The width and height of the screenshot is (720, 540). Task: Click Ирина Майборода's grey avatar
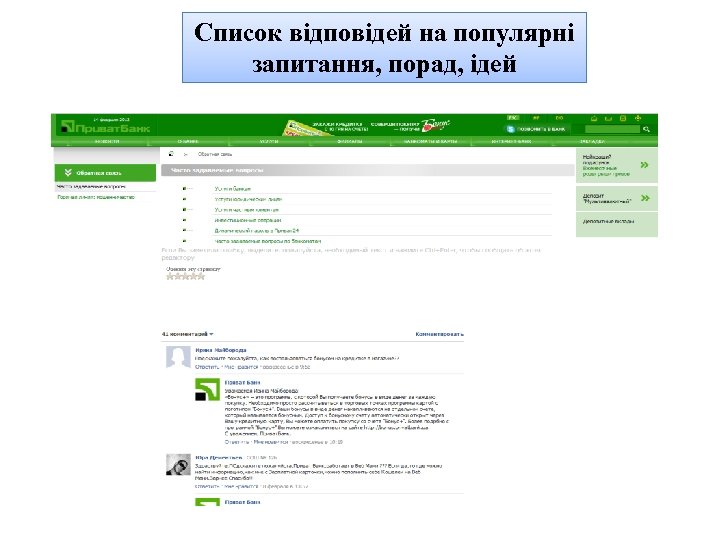click(x=178, y=358)
